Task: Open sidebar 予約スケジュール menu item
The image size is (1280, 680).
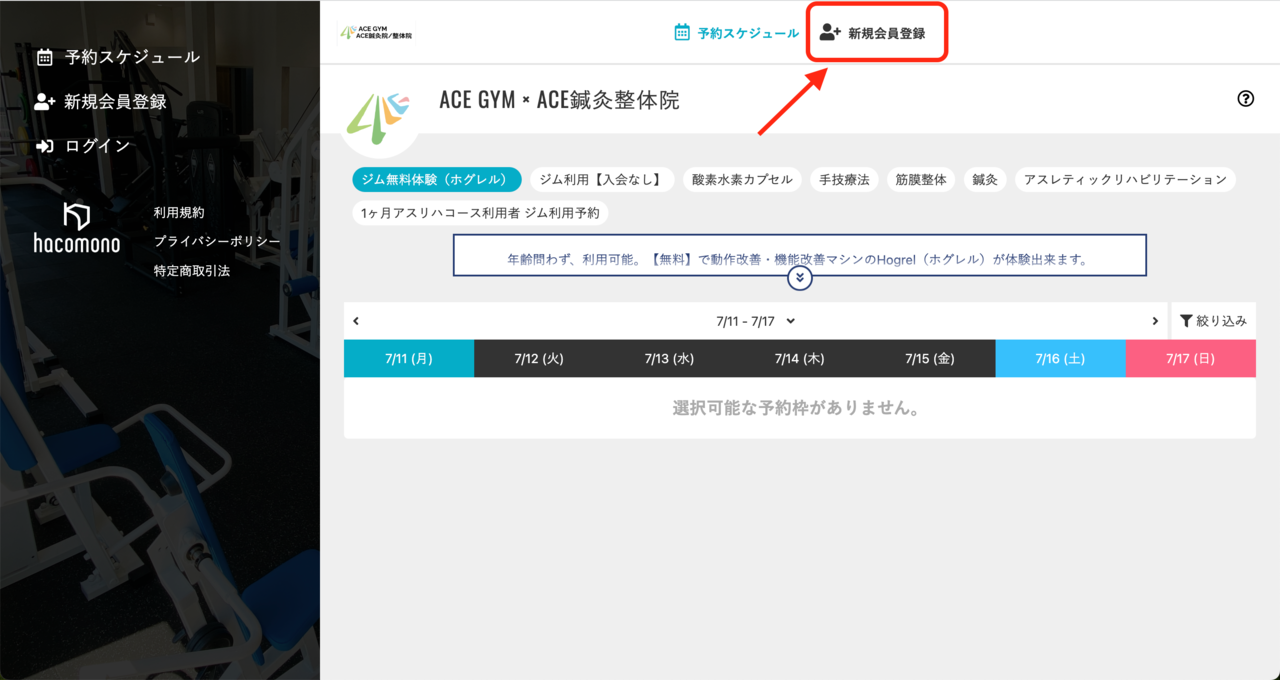Action: pos(118,57)
